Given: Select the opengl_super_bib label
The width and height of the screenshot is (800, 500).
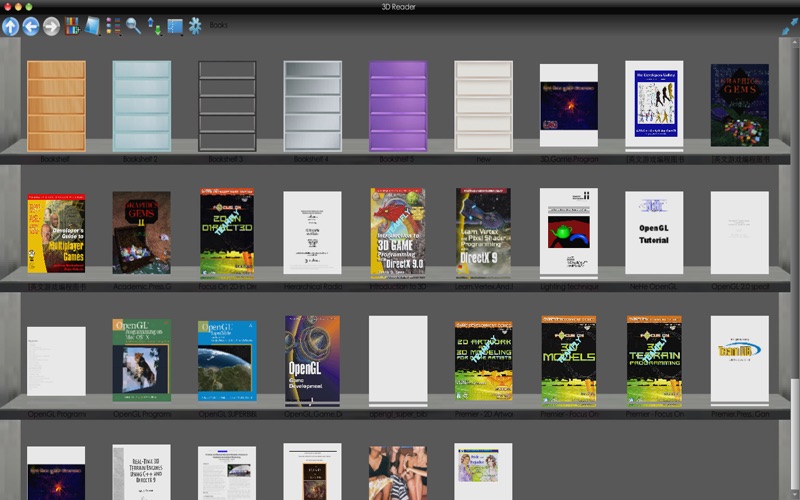Looking at the screenshot, I should tap(398, 414).
